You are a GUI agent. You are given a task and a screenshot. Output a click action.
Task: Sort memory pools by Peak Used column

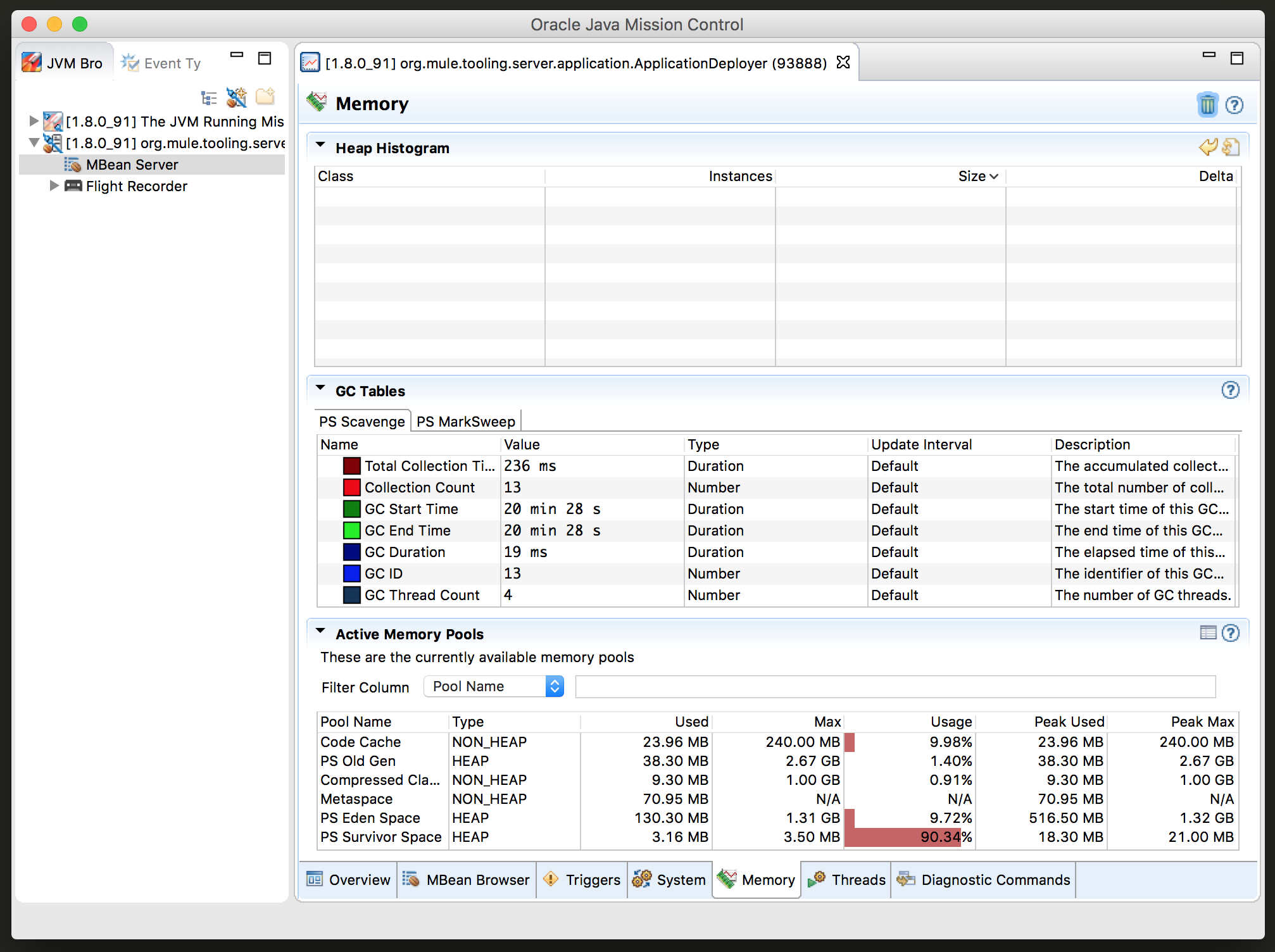pyautogui.click(x=1041, y=722)
